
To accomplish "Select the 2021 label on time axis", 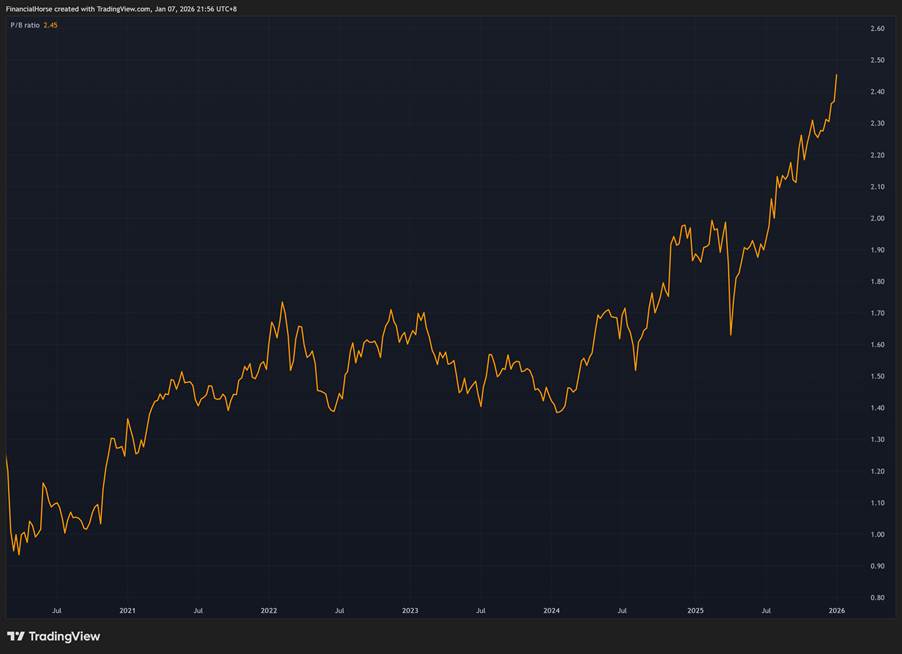I will (127, 609).
